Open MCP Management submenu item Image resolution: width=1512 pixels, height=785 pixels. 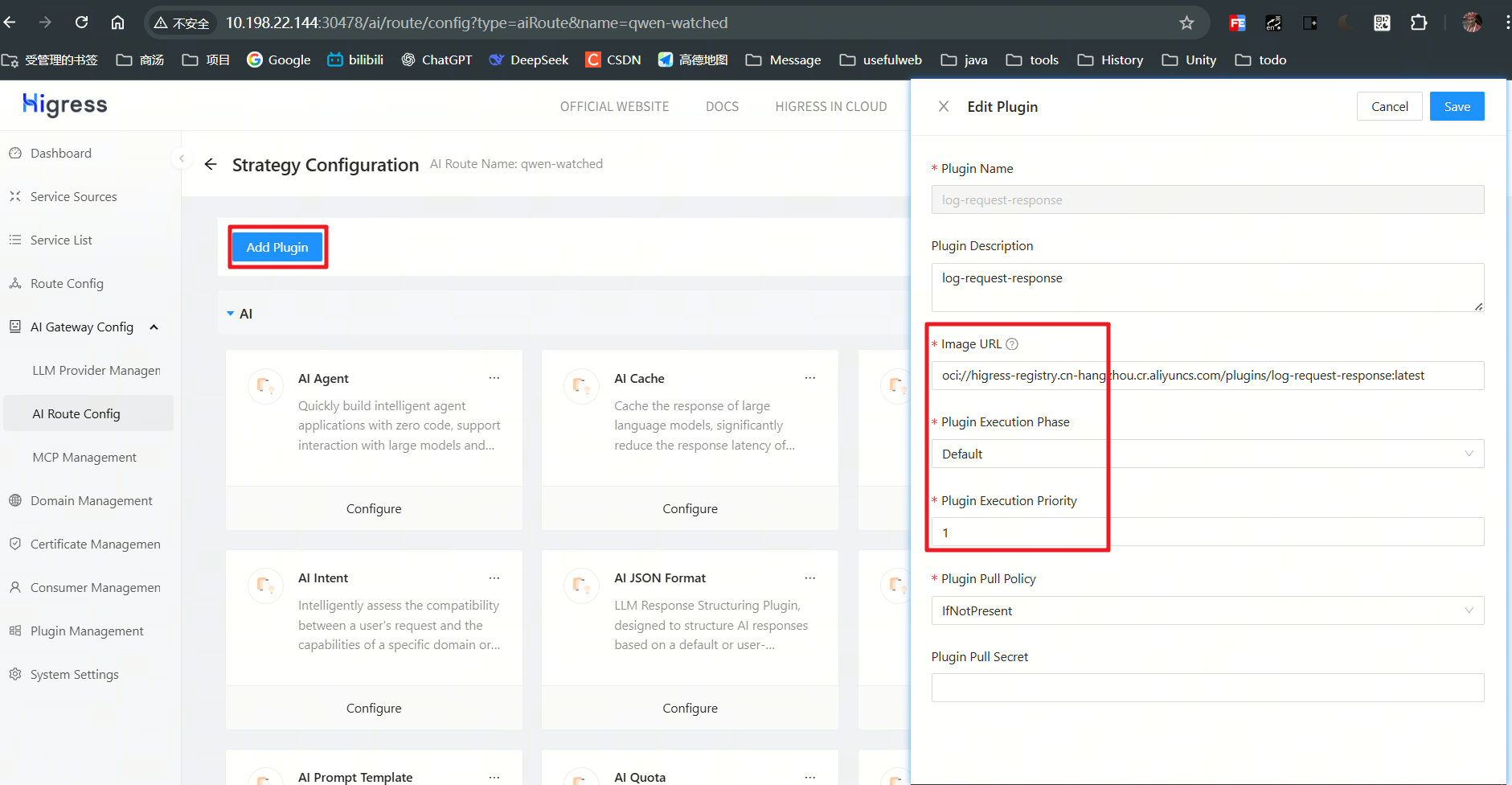(x=84, y=457)
